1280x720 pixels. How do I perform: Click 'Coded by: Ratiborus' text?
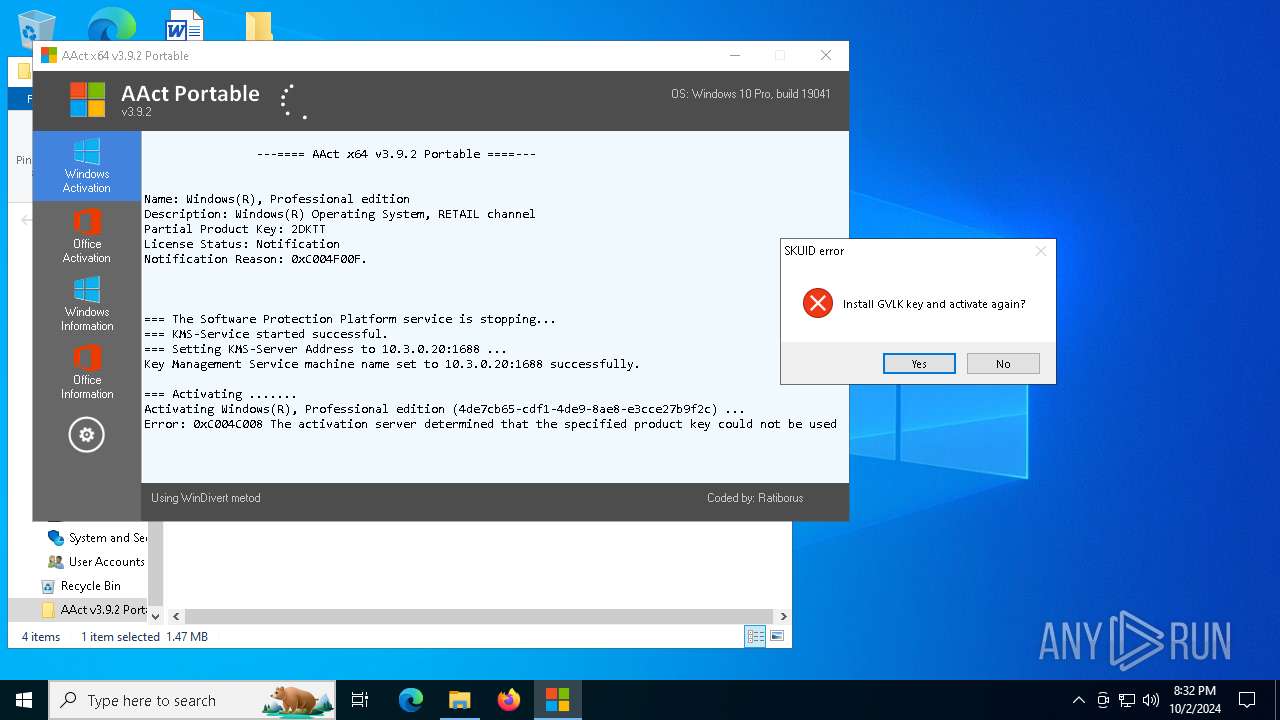click(x=755, y=498)
